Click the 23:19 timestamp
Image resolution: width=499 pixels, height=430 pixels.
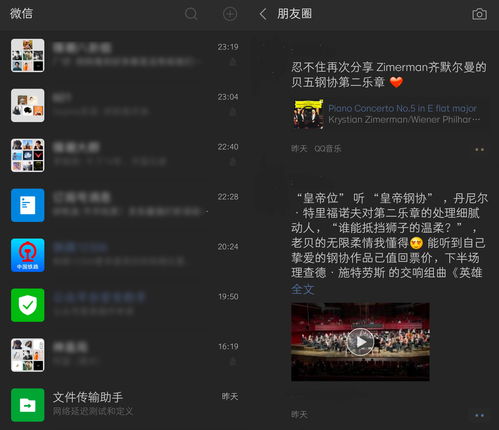[x=228, y=47]
